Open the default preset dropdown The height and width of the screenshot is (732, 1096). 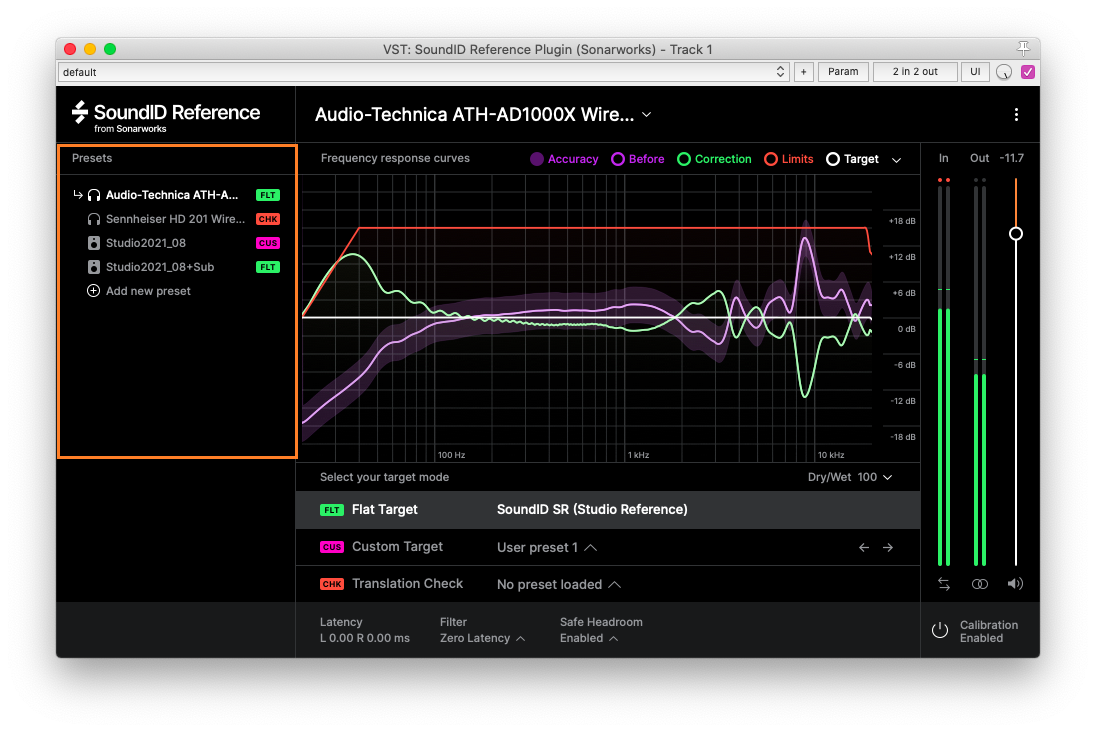424,72
